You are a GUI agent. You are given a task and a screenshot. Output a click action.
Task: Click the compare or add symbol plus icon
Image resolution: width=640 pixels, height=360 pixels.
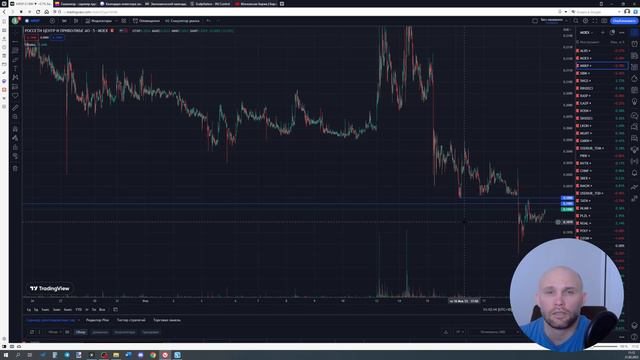52,21
